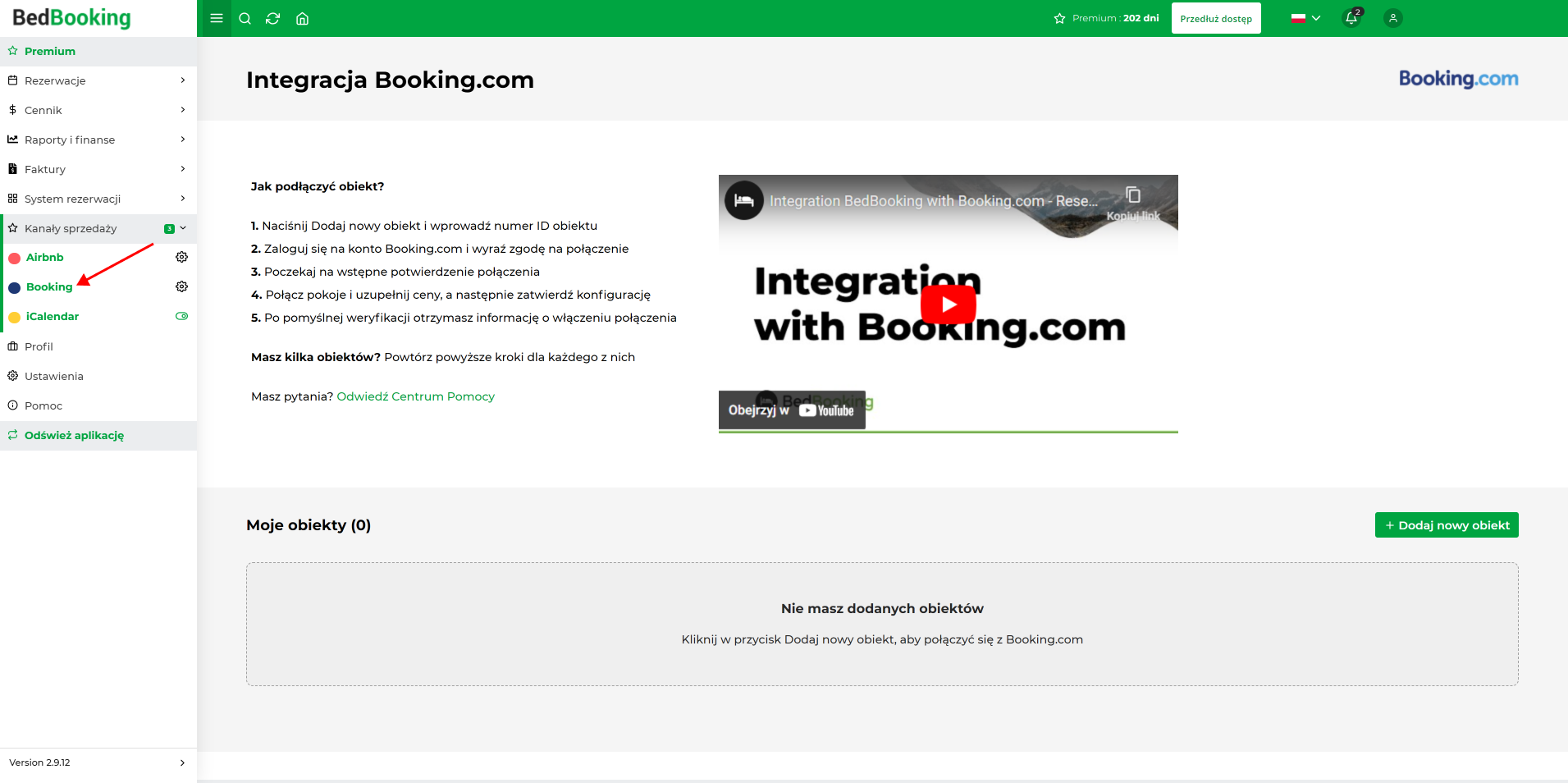Click the Cennik dollar icon
Screen dimensions: 1568x783
[x=12, y=110]
